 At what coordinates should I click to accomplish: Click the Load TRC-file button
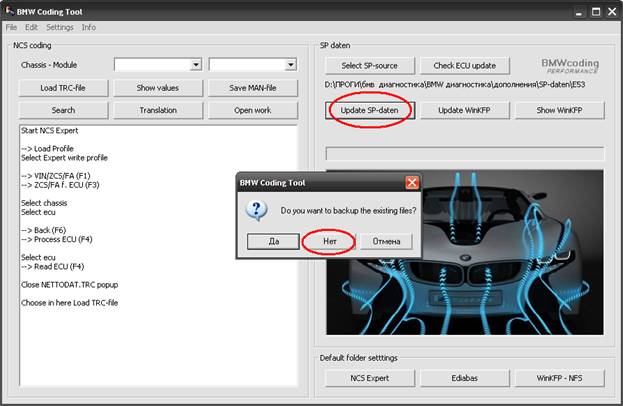[x=63, y=88]
